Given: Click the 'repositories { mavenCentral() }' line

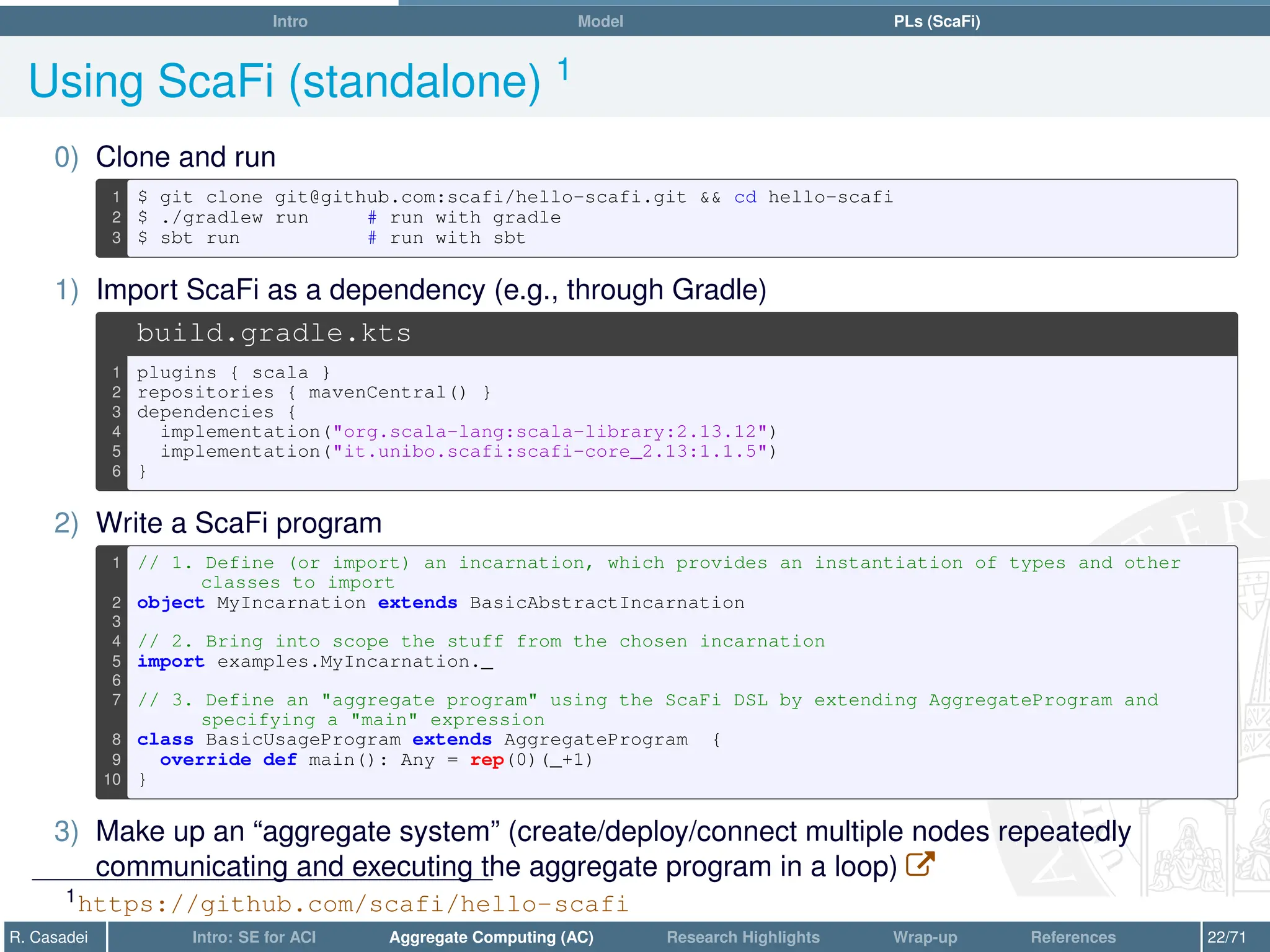Looking at the screenshot, I should point(314,392).
